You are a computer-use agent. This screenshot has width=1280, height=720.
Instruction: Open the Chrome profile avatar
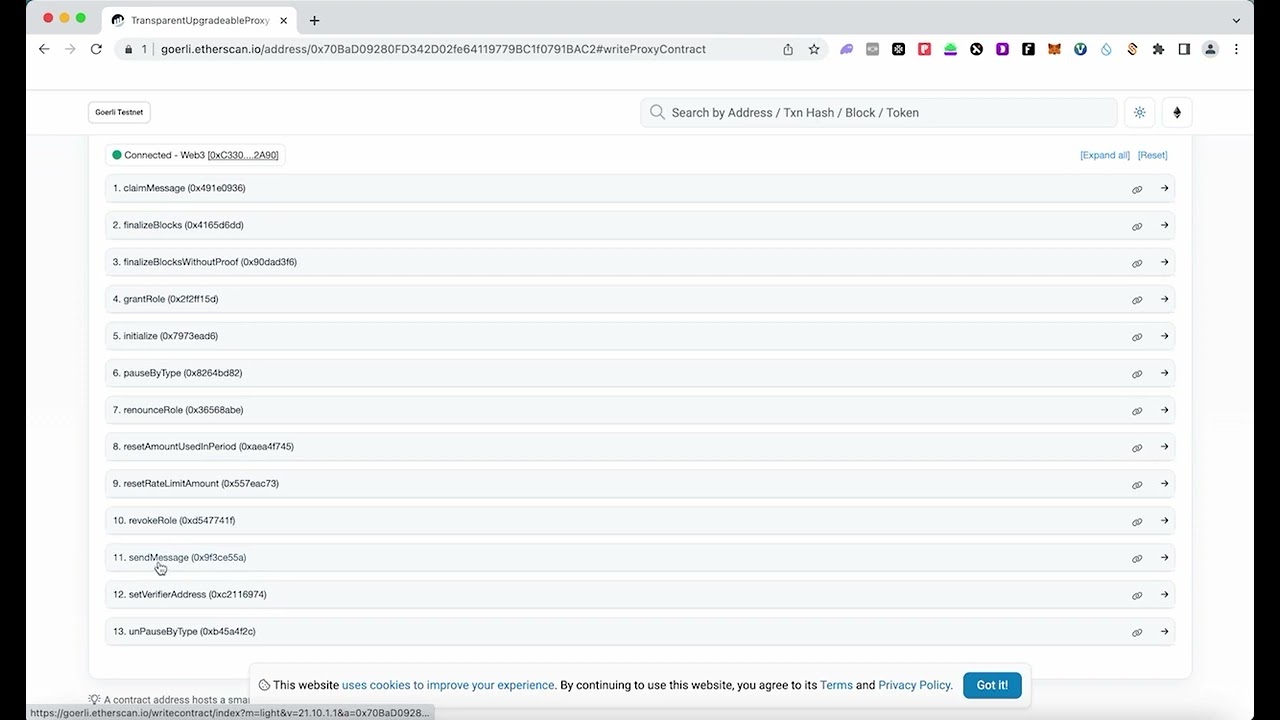1210,49
